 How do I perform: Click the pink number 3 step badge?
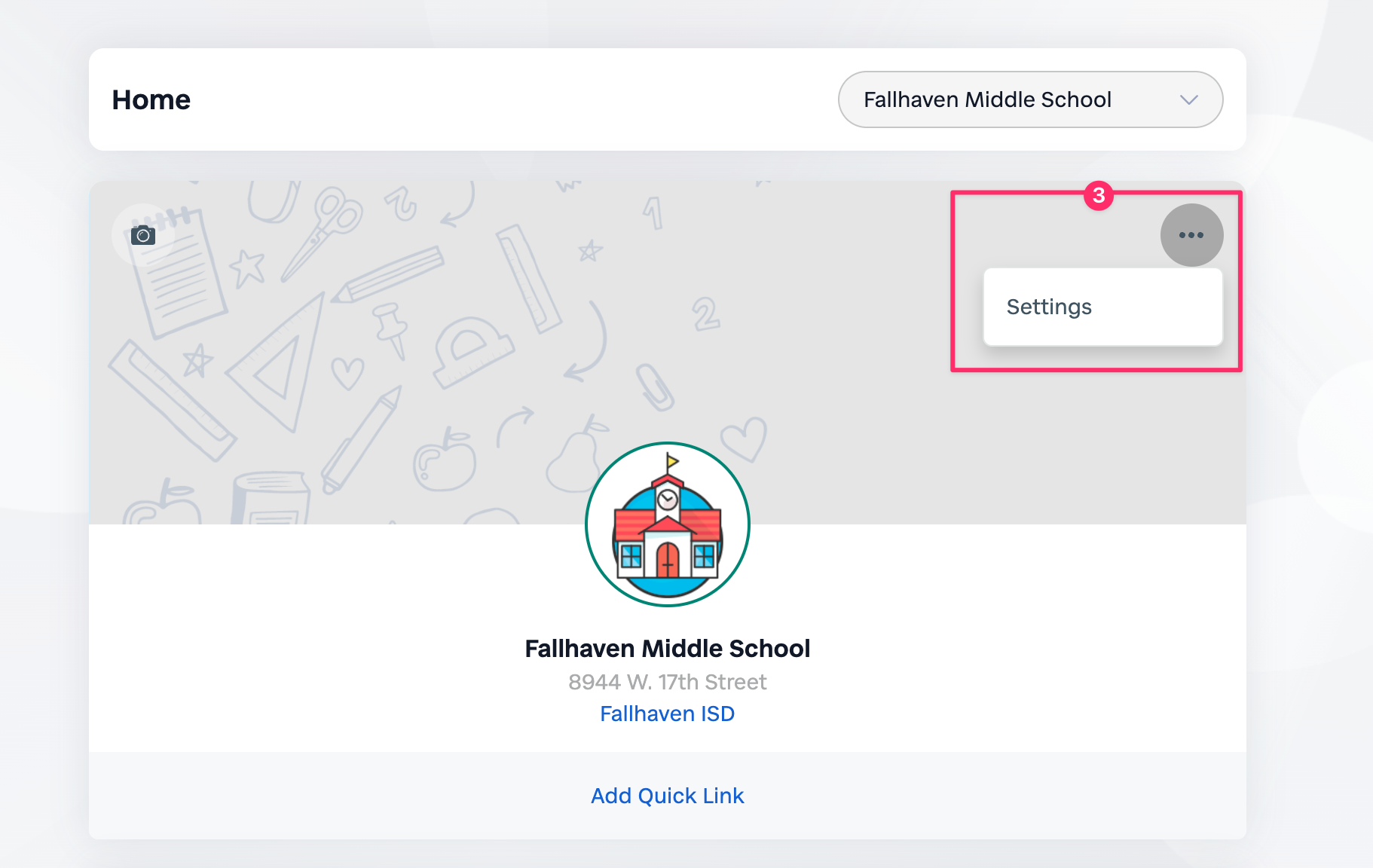click(x=1099, y=196)
